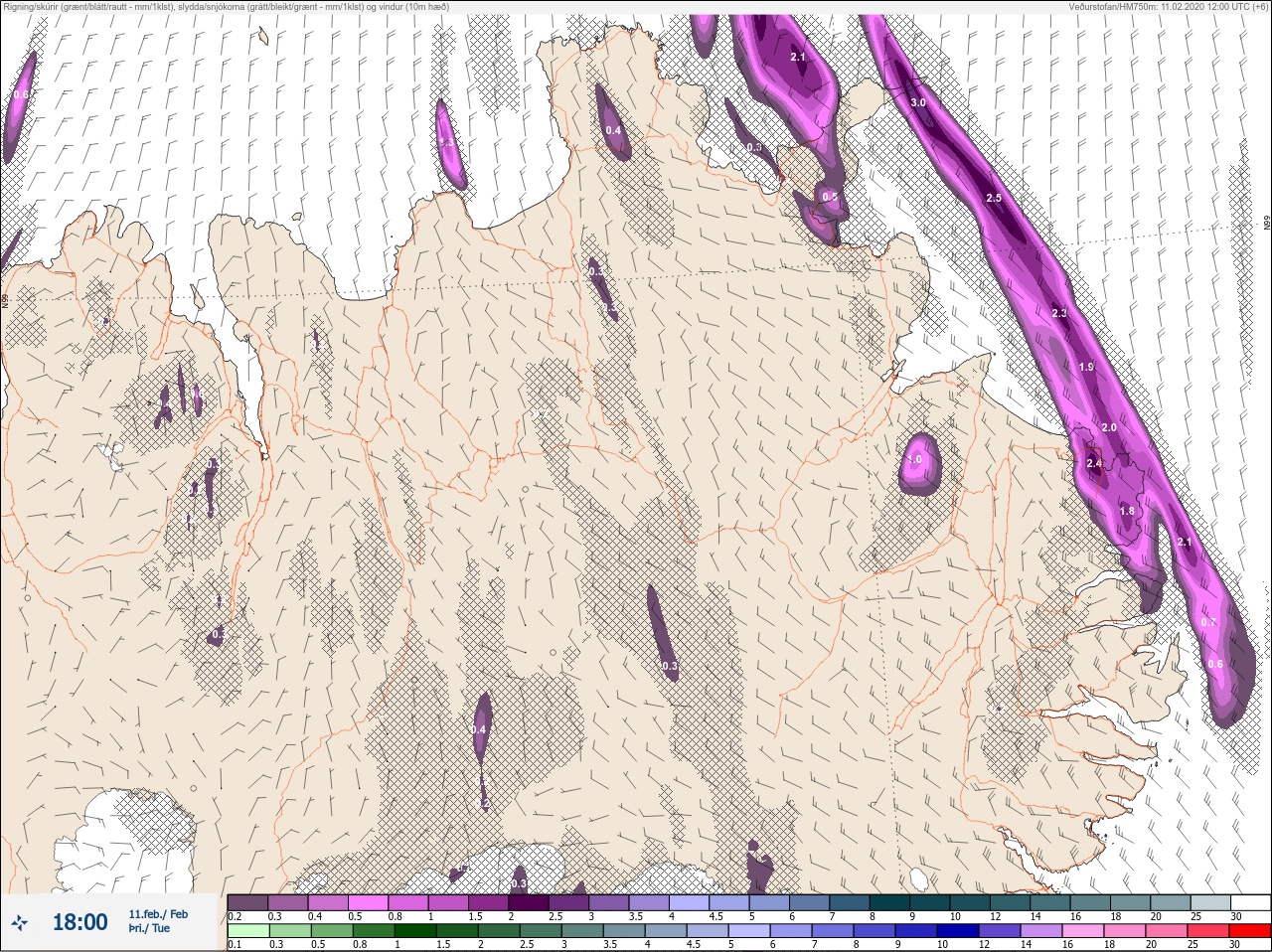
Task: Click the 2.3 snowfall value on the map
Action: pos(1059,313)
